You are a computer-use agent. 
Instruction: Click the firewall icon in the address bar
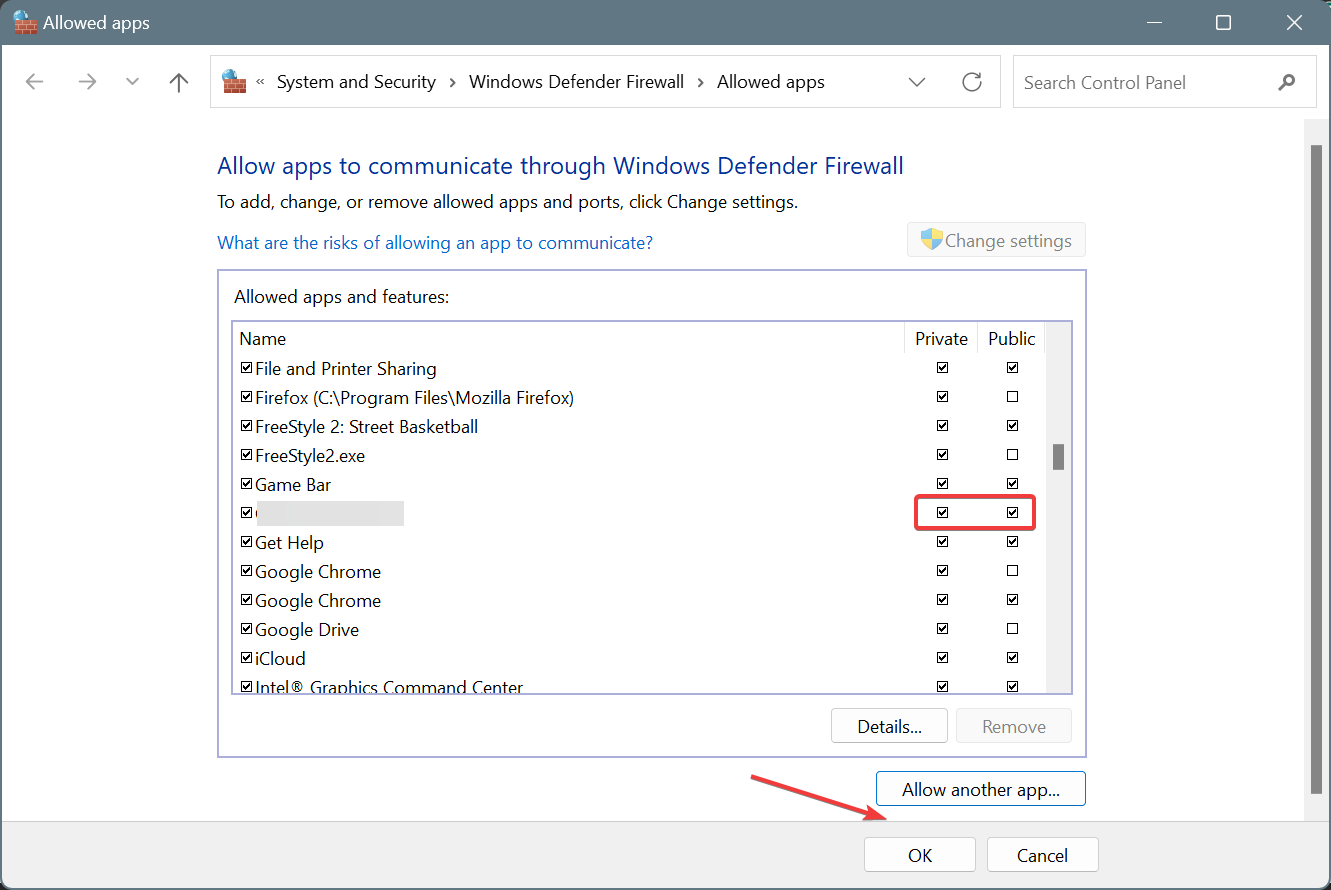(234, 82)
